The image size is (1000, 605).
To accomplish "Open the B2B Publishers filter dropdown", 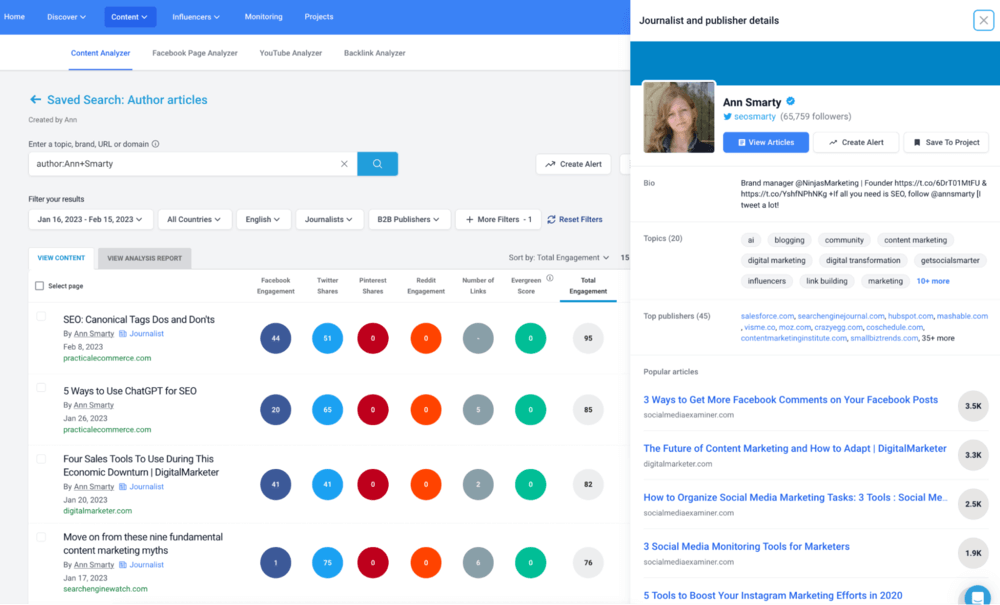I will tap(409, 219).
